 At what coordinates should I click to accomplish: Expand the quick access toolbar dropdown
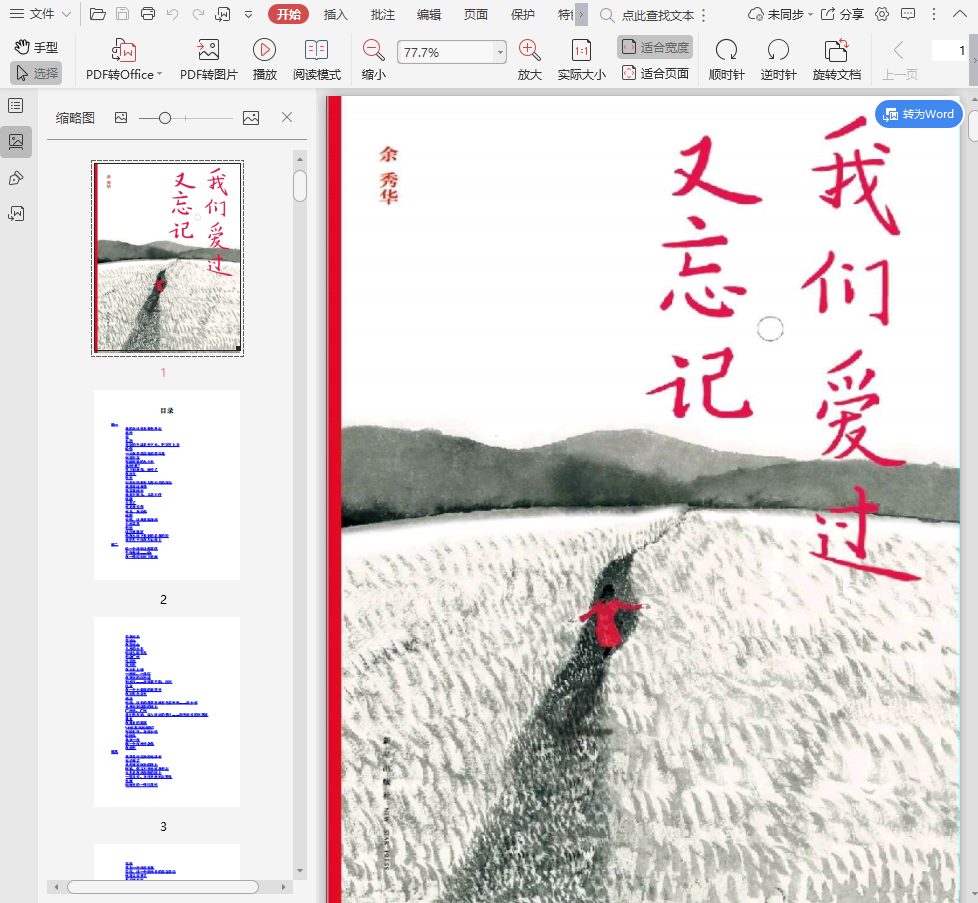(x=248, y=14)
